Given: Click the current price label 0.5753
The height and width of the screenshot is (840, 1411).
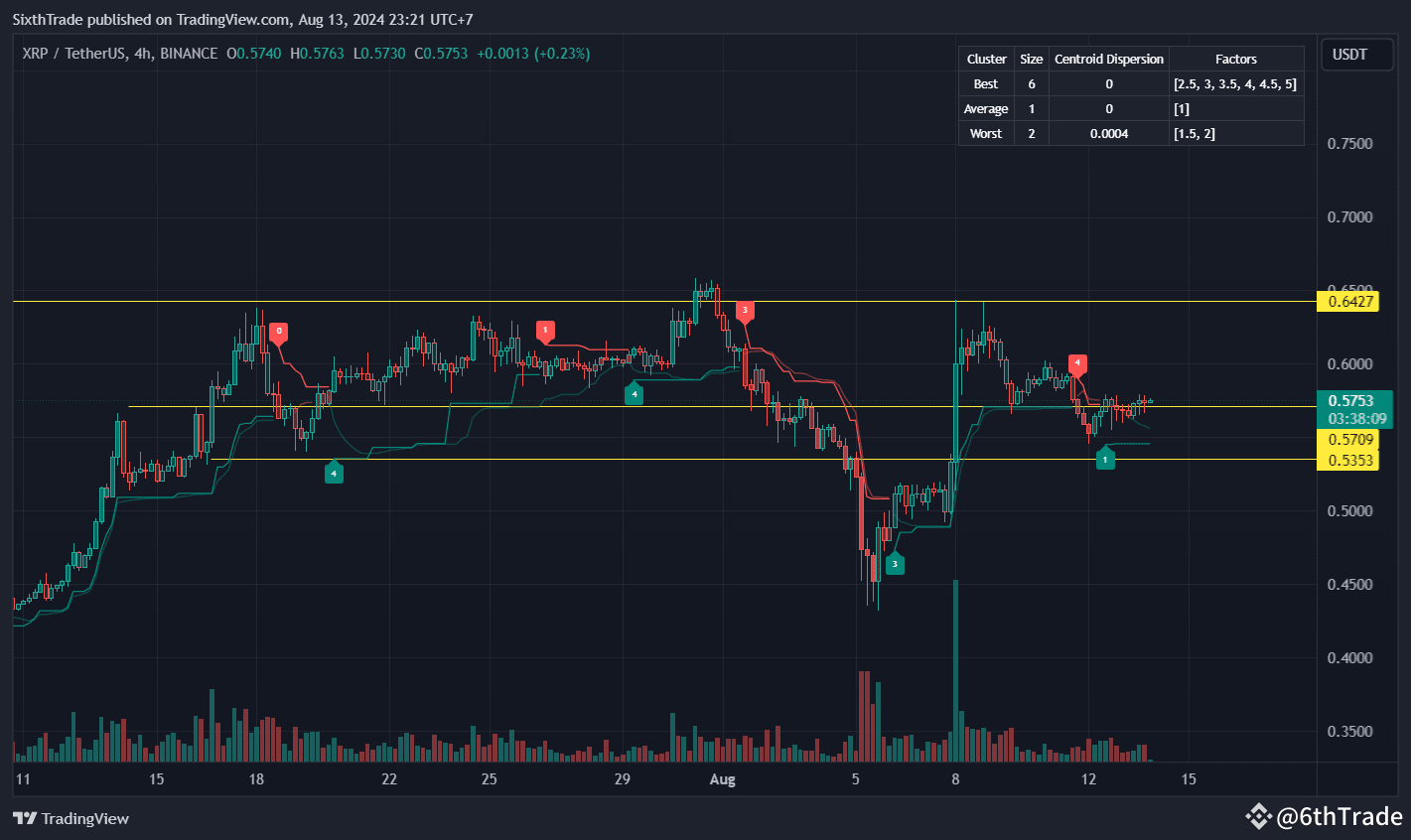Looking at the screenshot, I should pos(1350,401).
